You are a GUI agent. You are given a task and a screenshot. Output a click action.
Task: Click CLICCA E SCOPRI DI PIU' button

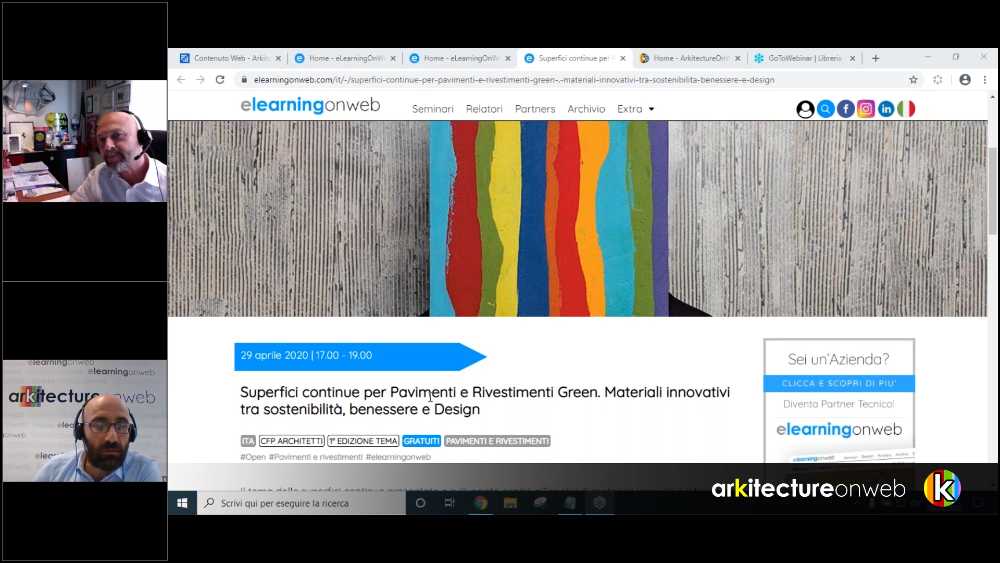point(839,383)
